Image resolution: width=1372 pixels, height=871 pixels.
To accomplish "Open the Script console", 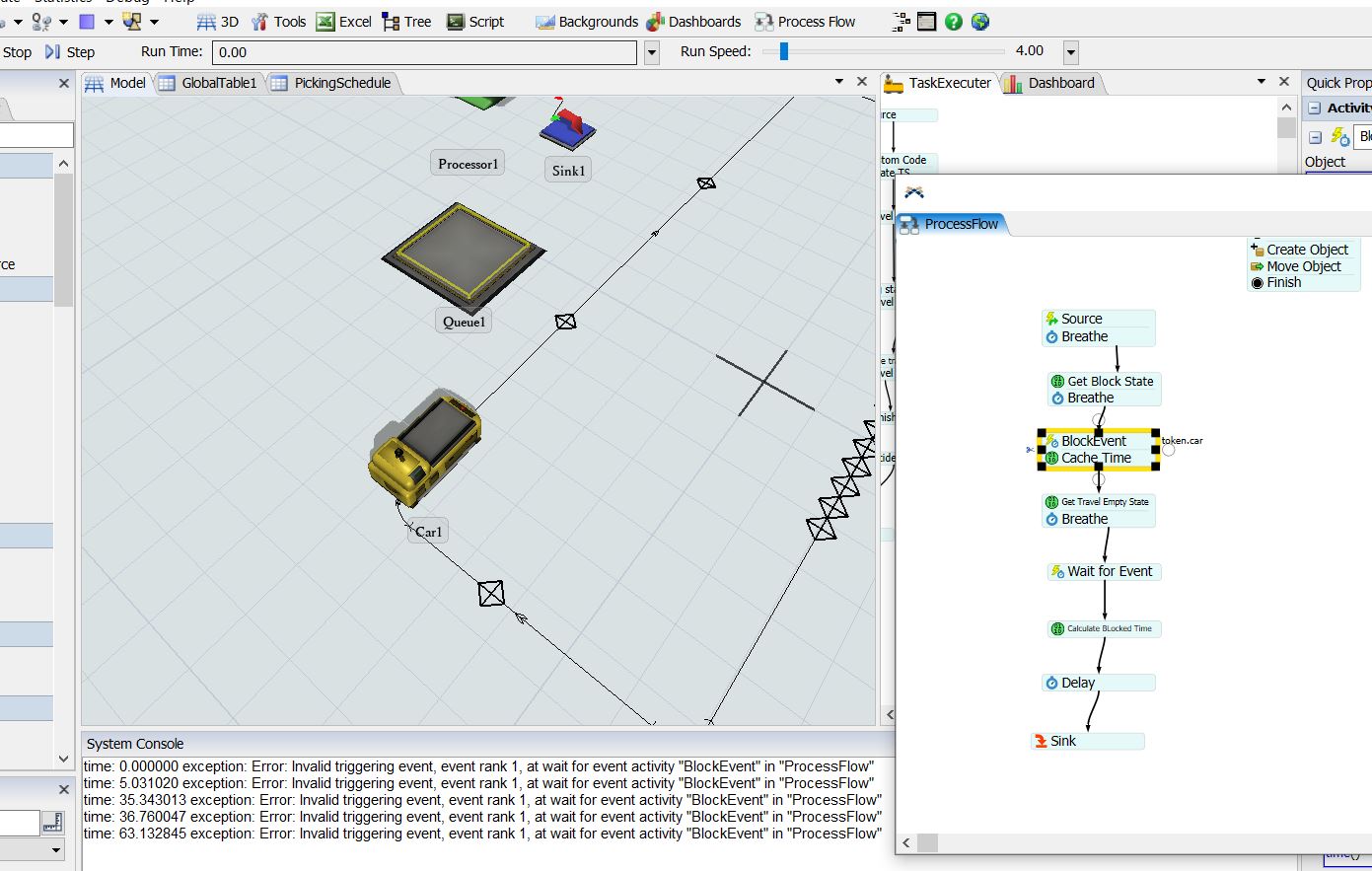I will pyautogui.click(x=475, y=22).
